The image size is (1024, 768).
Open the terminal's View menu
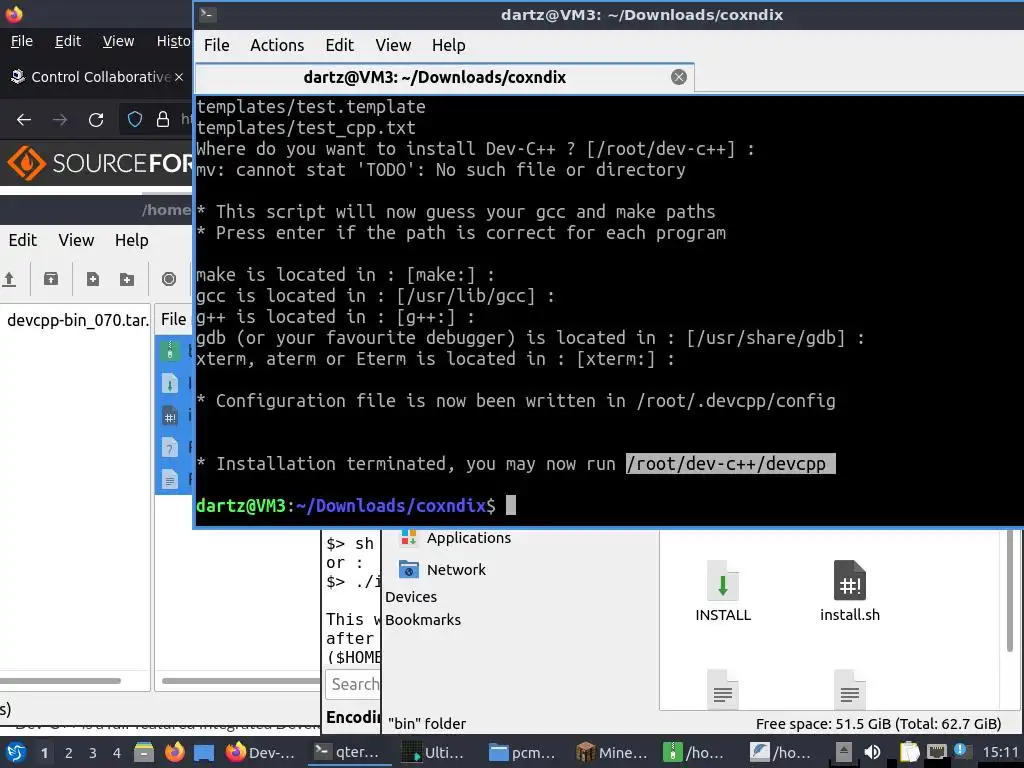point(392,45)
